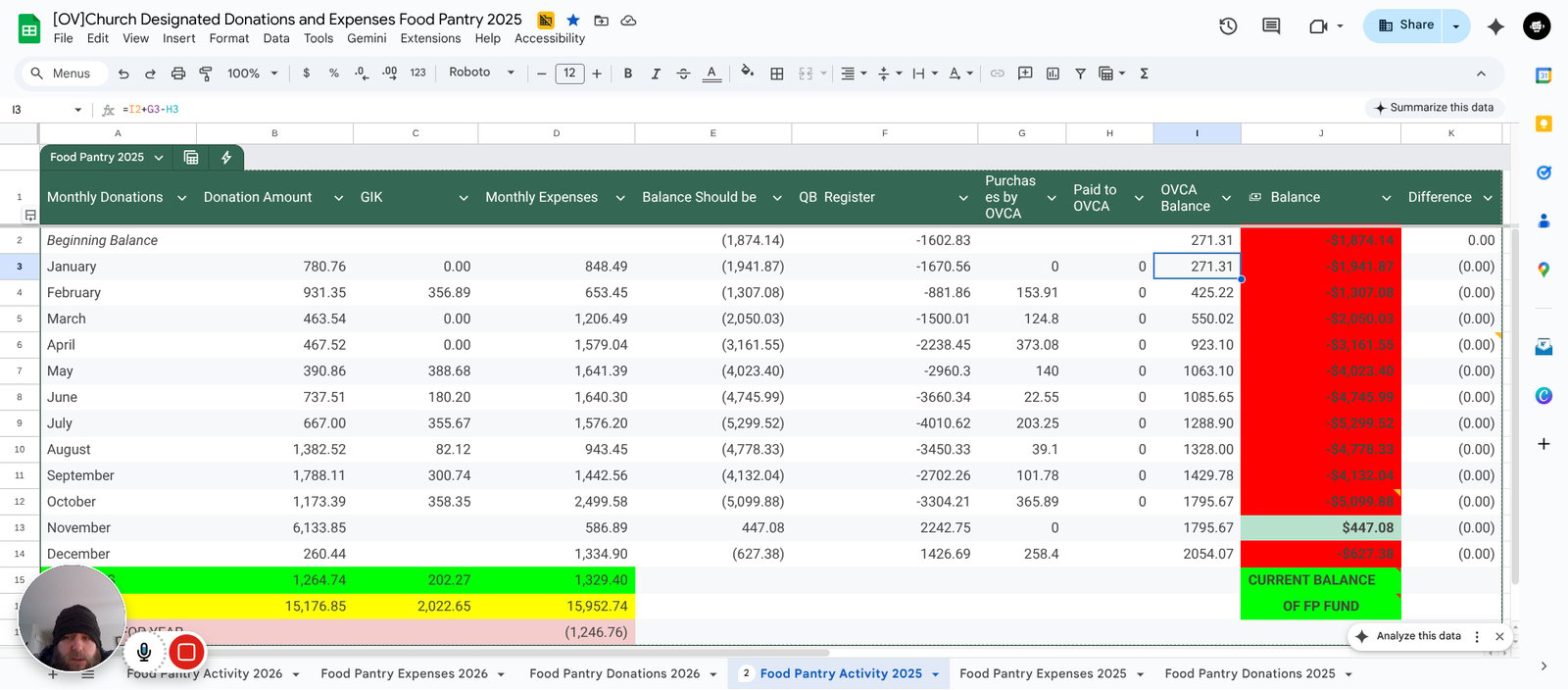Viewport: 1568px width, 690px height.
Task: Switch to Food Pantry Expenses 2025 tab
Action: point(1043,674)
